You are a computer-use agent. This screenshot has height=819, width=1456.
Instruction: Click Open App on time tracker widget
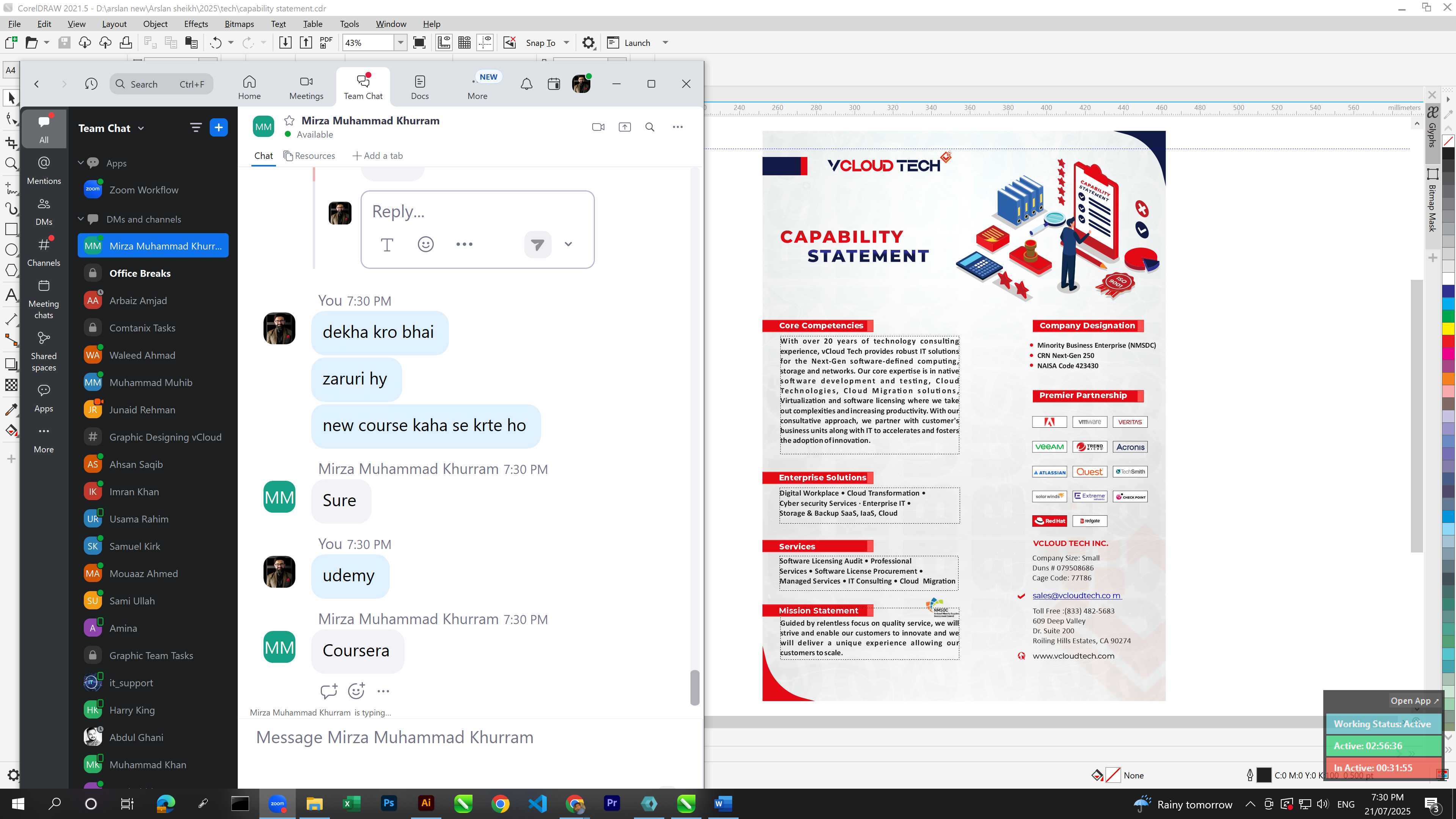coord(1415,701)
